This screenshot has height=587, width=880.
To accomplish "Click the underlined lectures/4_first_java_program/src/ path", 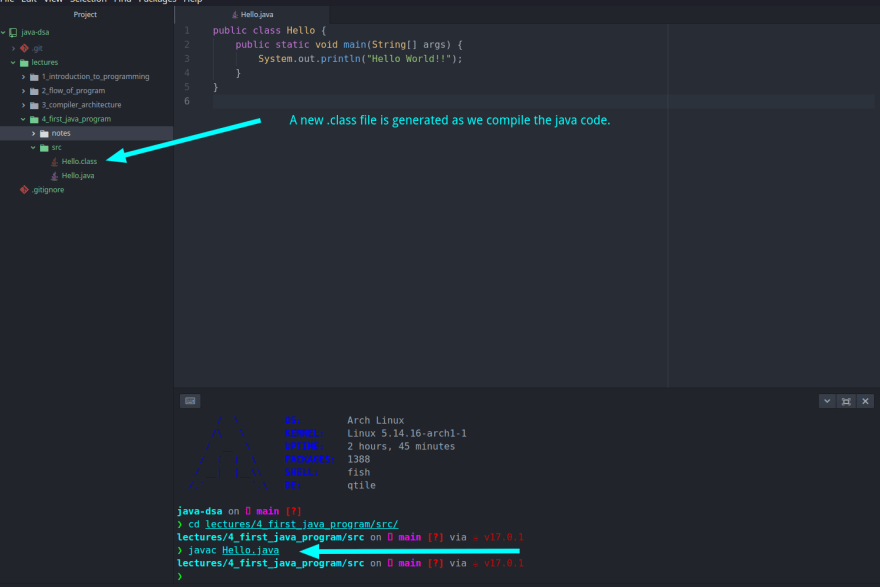I will click(301, 524).
